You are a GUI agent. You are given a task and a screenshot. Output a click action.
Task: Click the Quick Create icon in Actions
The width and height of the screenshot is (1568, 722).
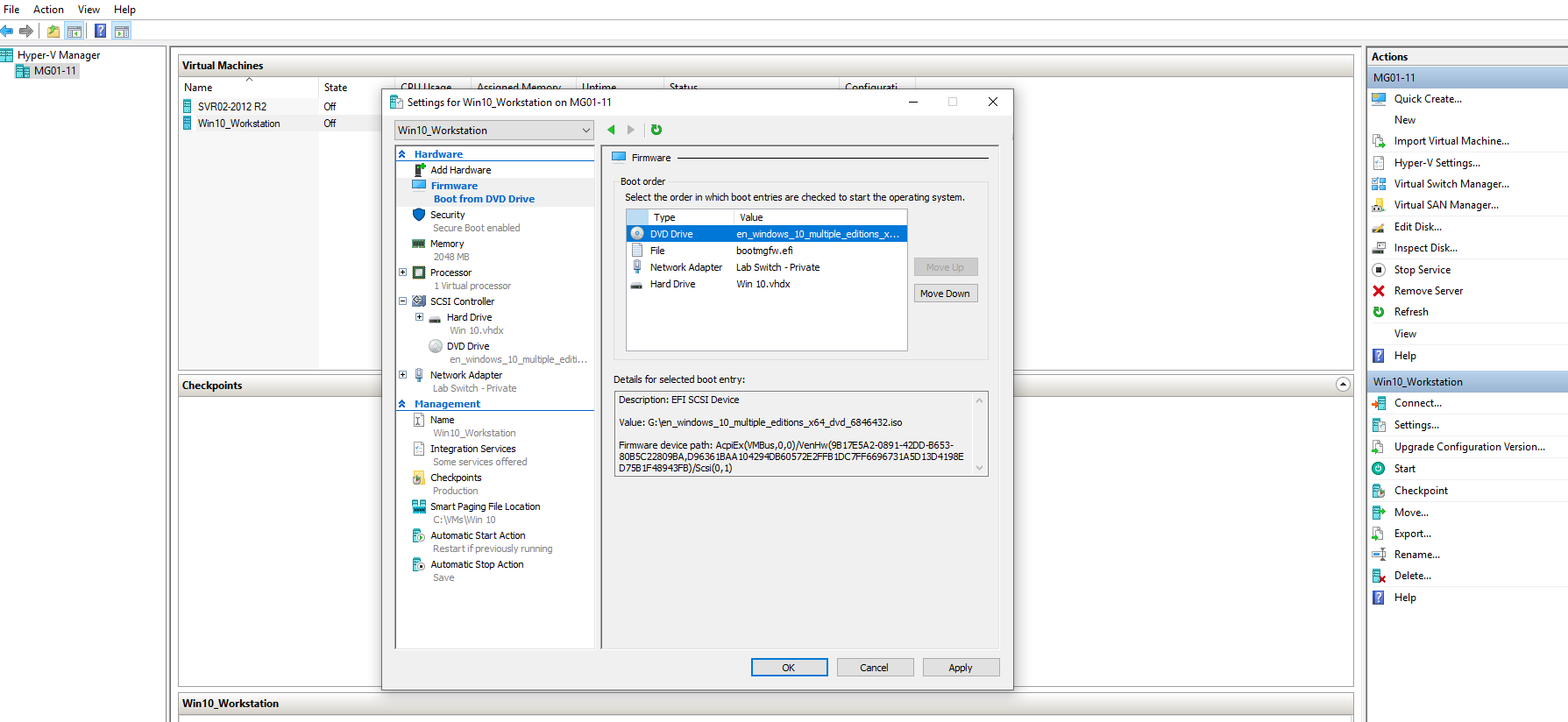coord(1379,99)
